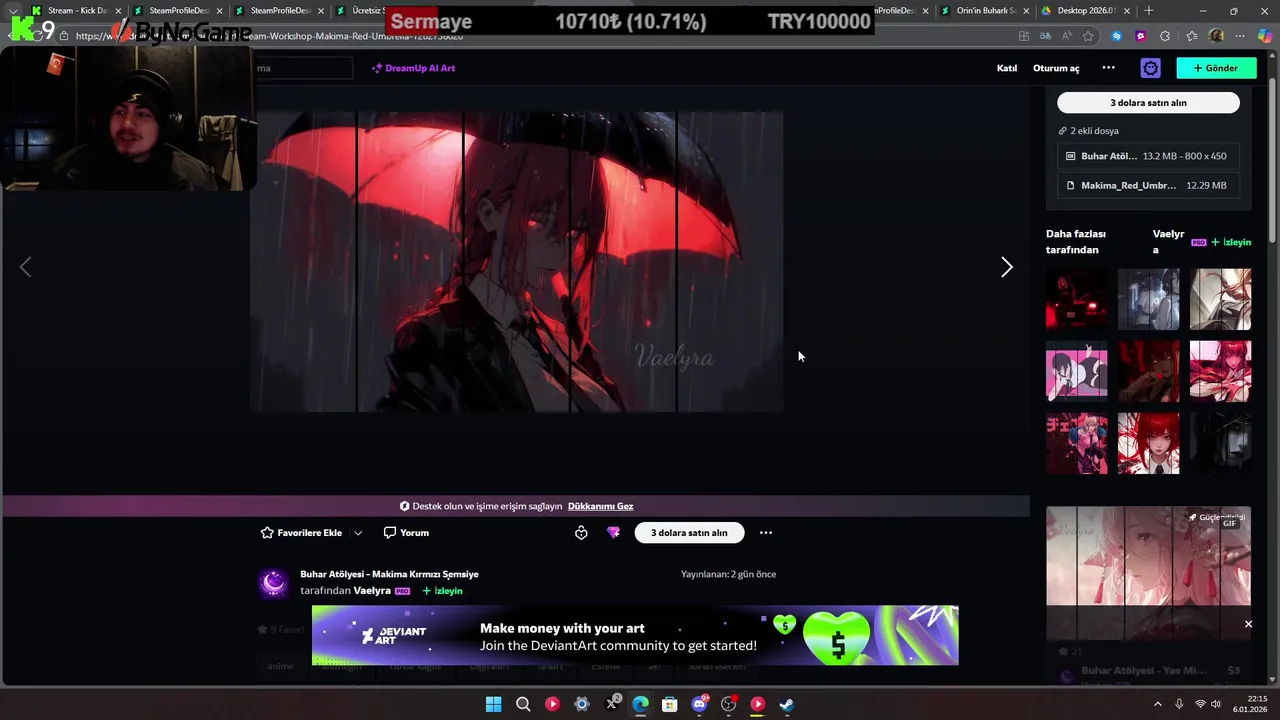This screenshot has width=1280, height=720.
Task: Click the pink diamond gem icon
Action: 613,533
